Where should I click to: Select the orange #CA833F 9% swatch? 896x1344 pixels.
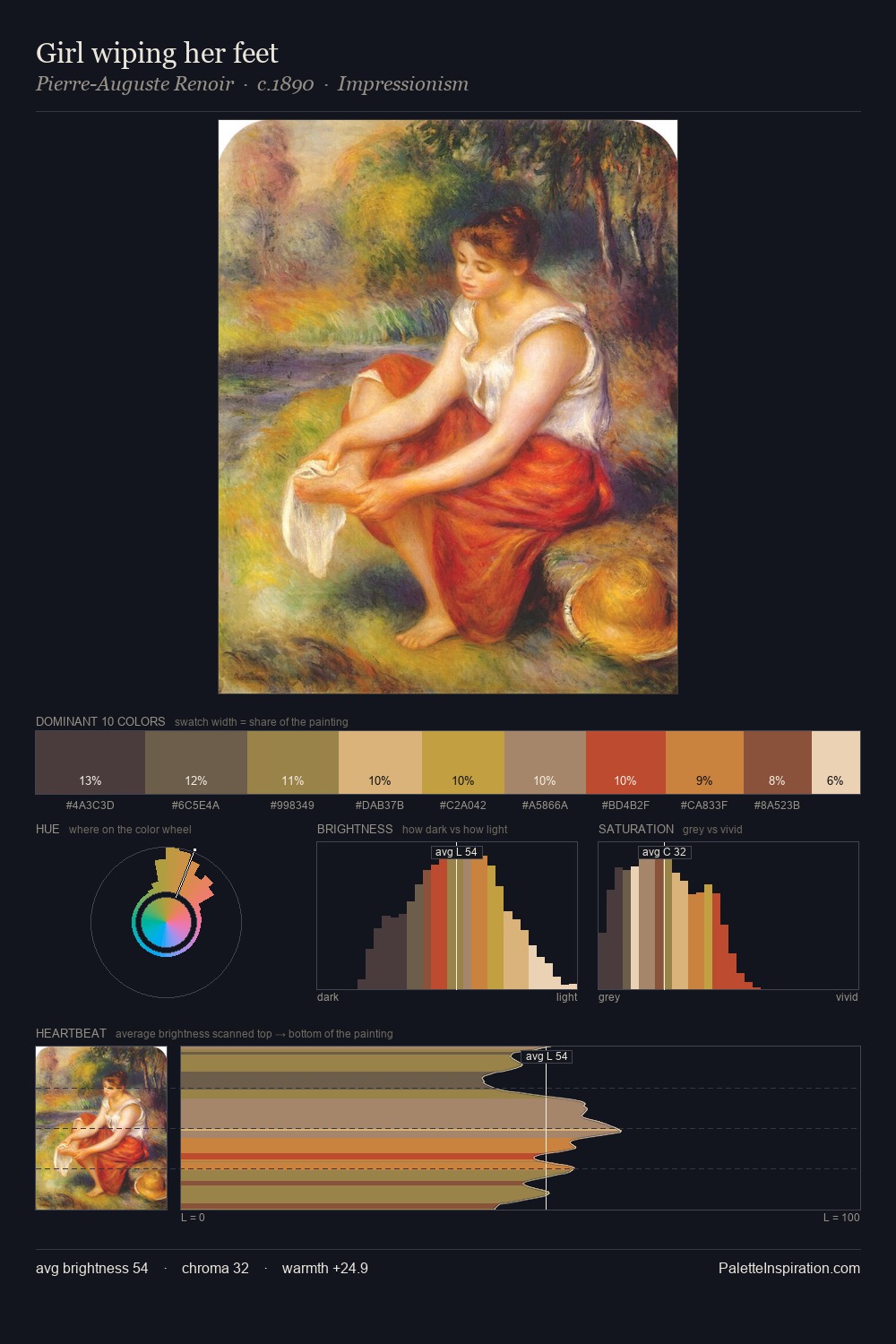tap(704, 762)
